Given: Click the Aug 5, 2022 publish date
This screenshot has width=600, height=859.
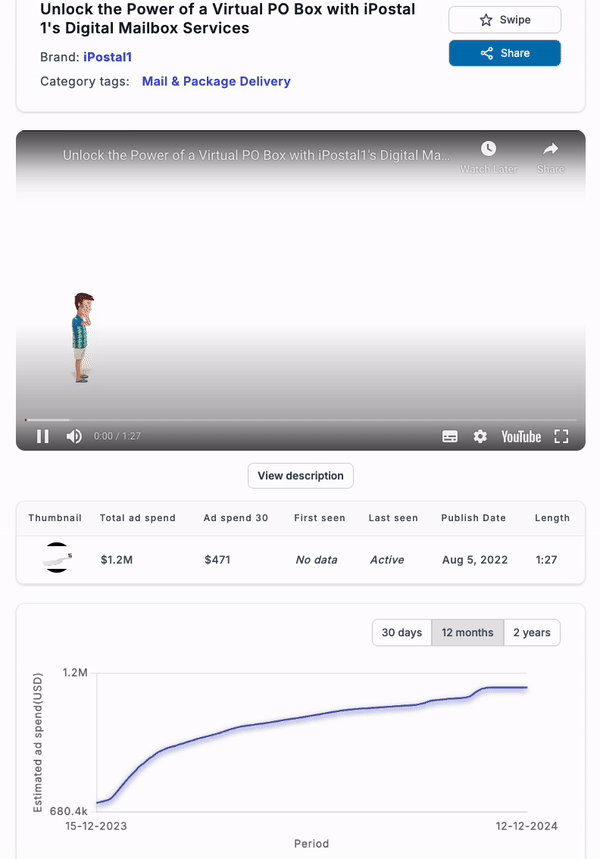Looking at the screenshot, I should click(x=475, y=560).
